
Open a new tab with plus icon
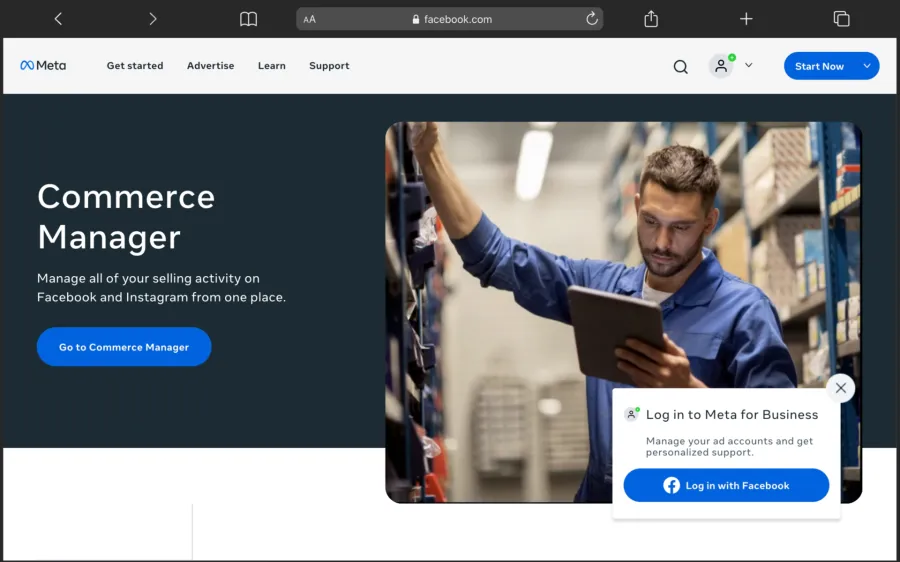746,19
